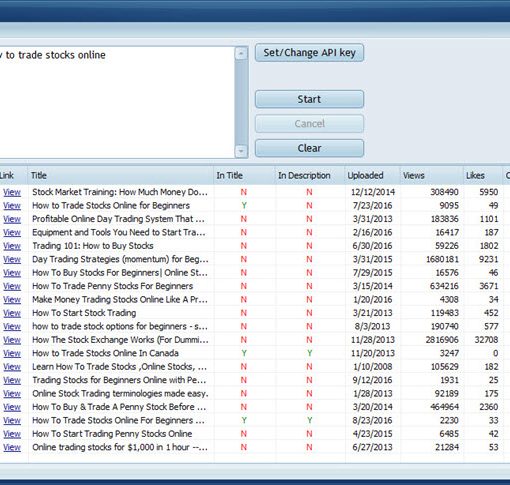Sort results by the Uploaded column header
Viewport: 510px width, 485px height.
tap(372, 175)
